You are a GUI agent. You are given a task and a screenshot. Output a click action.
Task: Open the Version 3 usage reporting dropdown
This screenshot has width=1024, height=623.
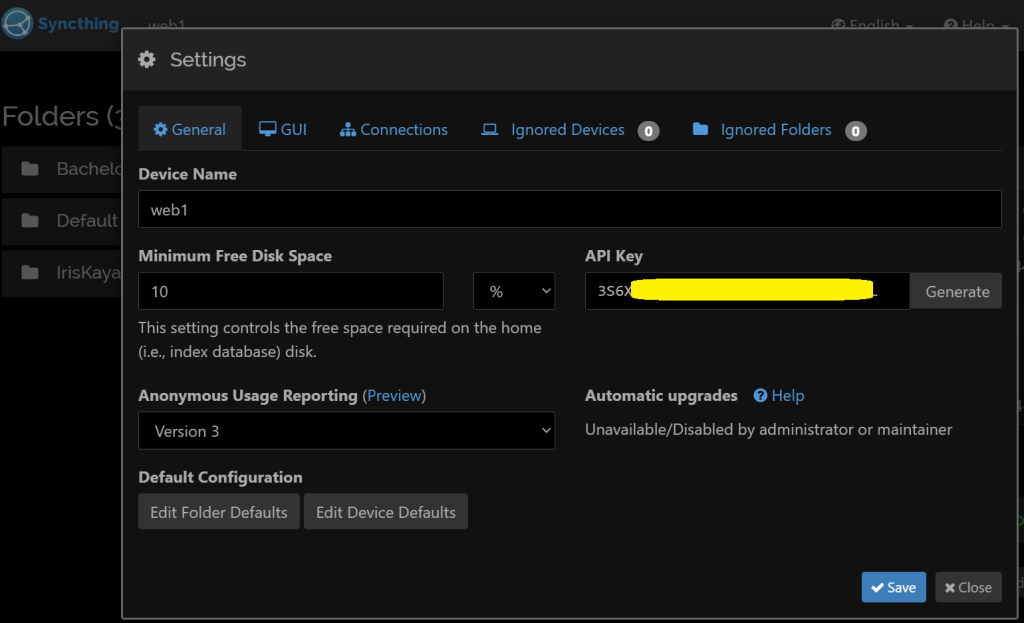coord(346,431)
